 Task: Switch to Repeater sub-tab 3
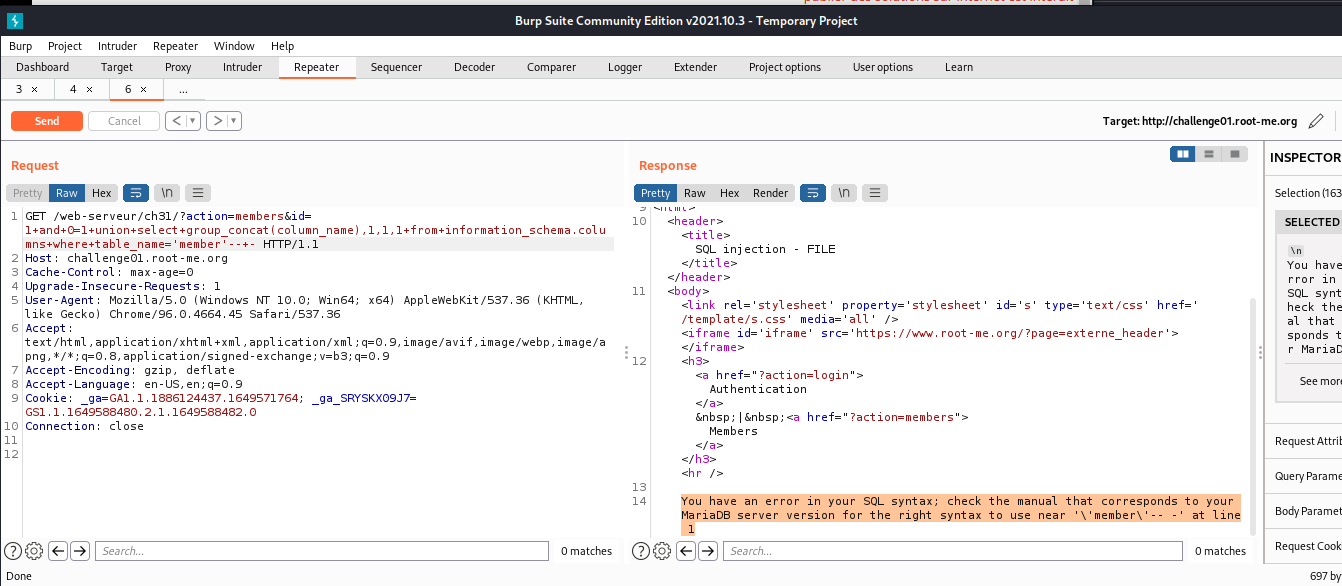[19, 90]
